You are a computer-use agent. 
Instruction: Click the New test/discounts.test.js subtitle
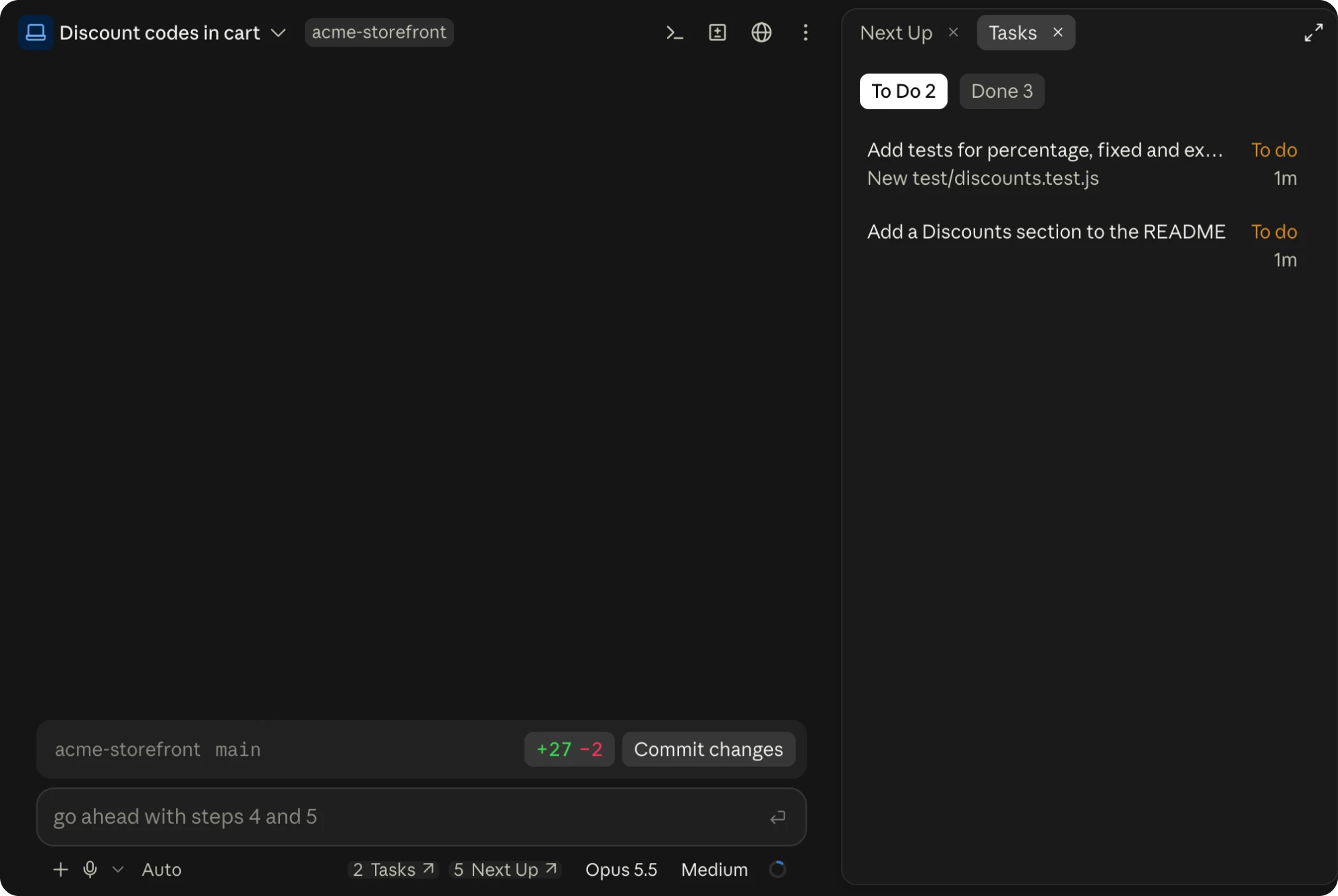click(x=983, y=178)
